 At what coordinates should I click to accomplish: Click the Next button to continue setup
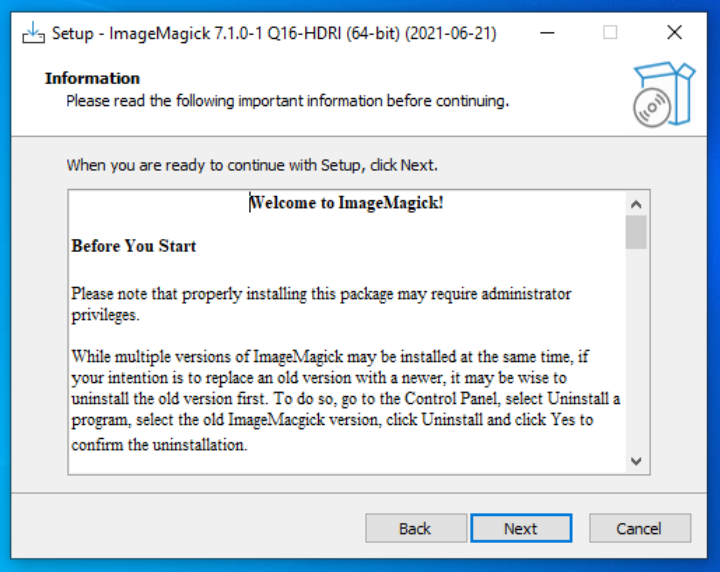point(521,528)
